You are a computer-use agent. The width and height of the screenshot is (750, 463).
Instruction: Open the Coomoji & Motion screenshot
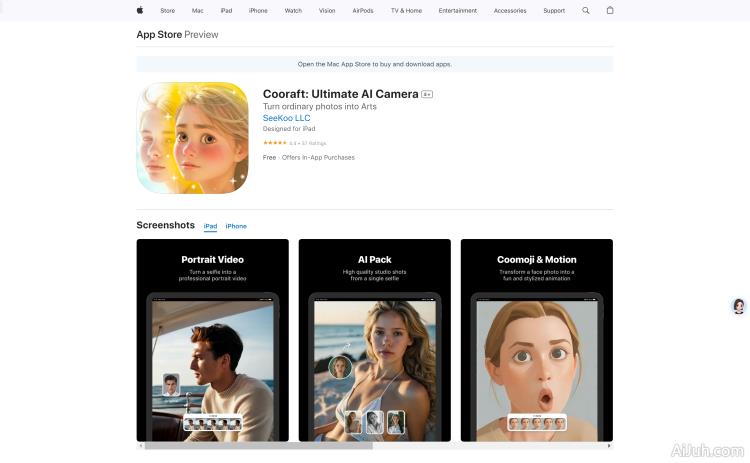tap(536, 340)
